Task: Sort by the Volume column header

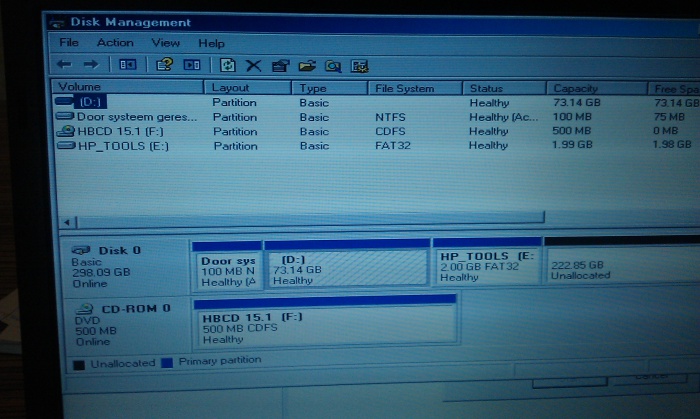Action: pos(128,87)
